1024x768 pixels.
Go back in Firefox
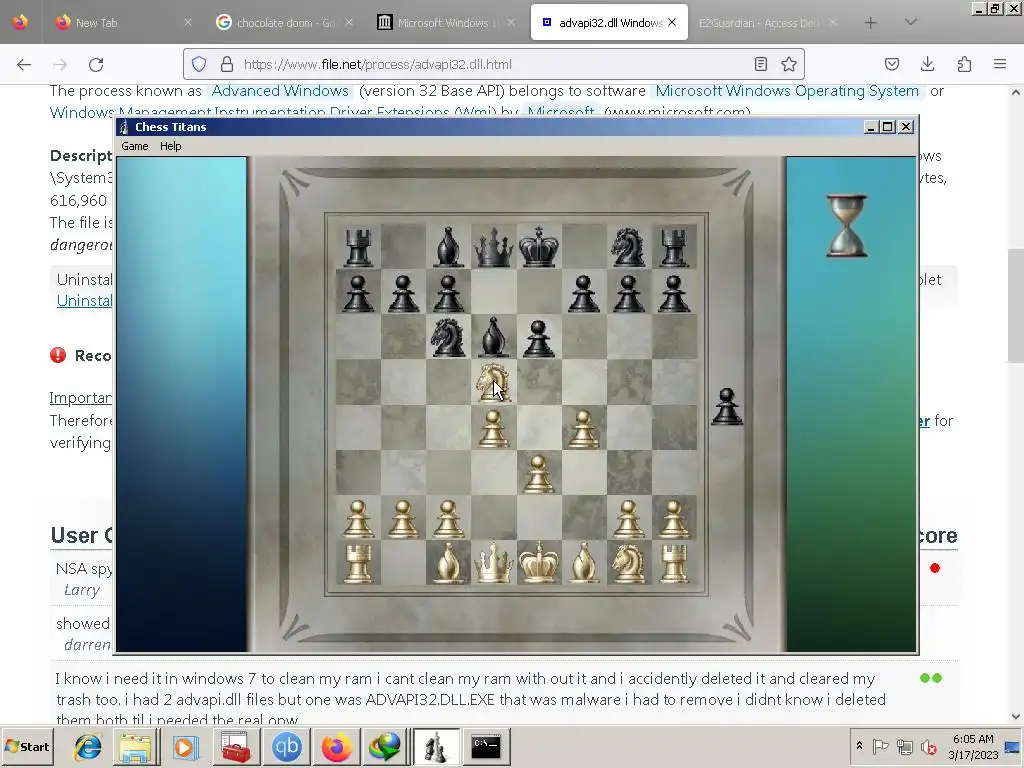tap(24, 64)
